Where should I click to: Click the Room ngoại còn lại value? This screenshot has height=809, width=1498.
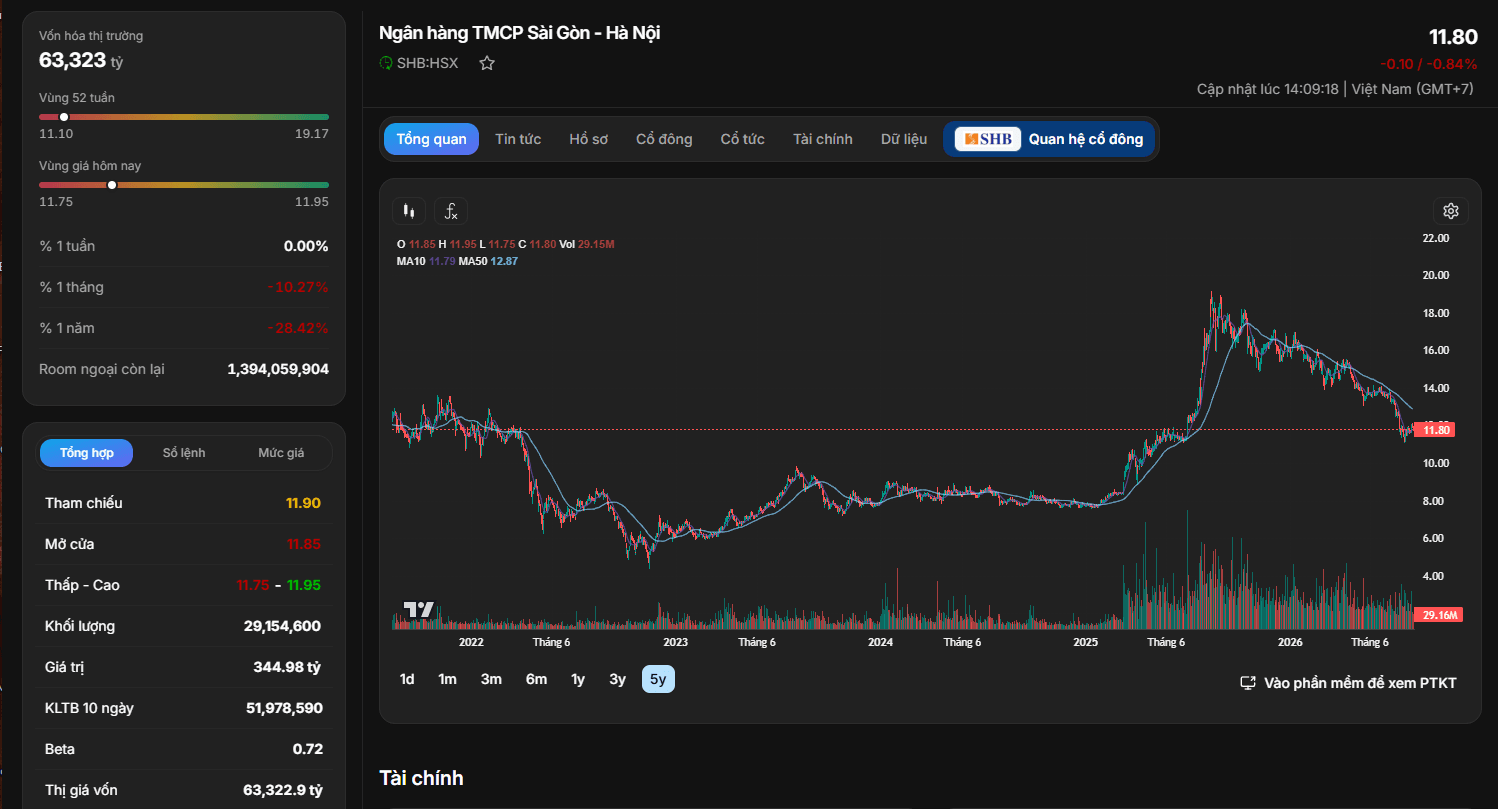pos(278,369)
